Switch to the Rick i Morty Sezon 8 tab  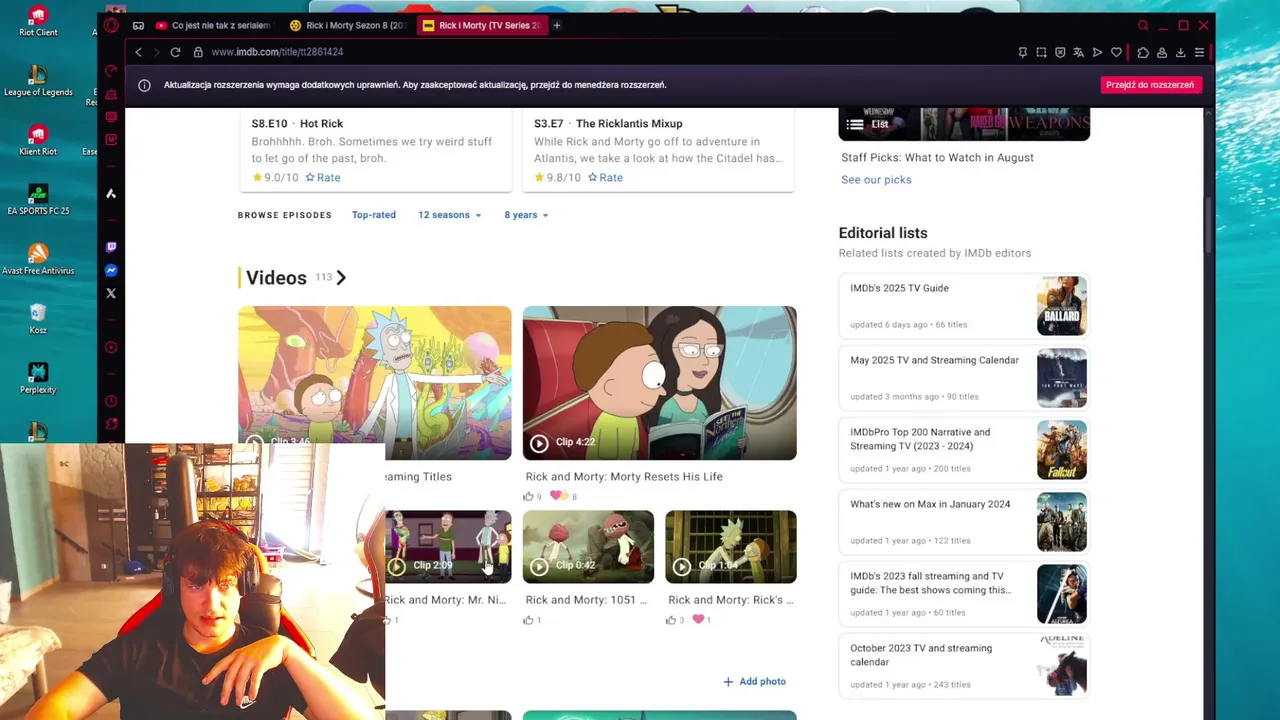pyautogui.click(x=348, y=25)
